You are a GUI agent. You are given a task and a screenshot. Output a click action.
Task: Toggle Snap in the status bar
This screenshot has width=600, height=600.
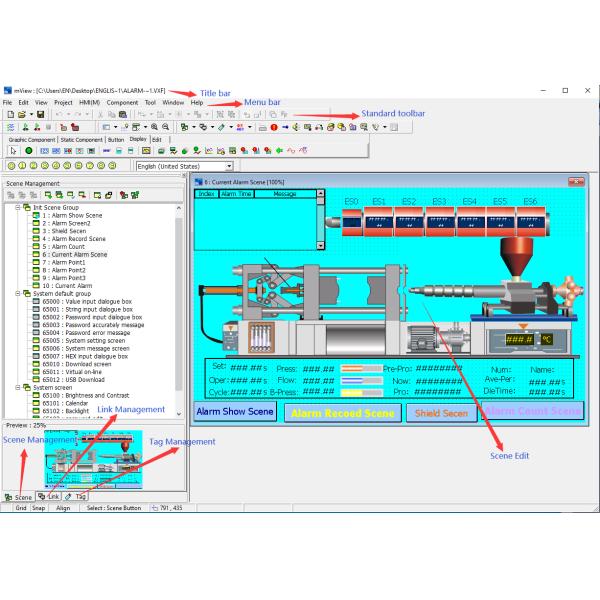point(39,508)
